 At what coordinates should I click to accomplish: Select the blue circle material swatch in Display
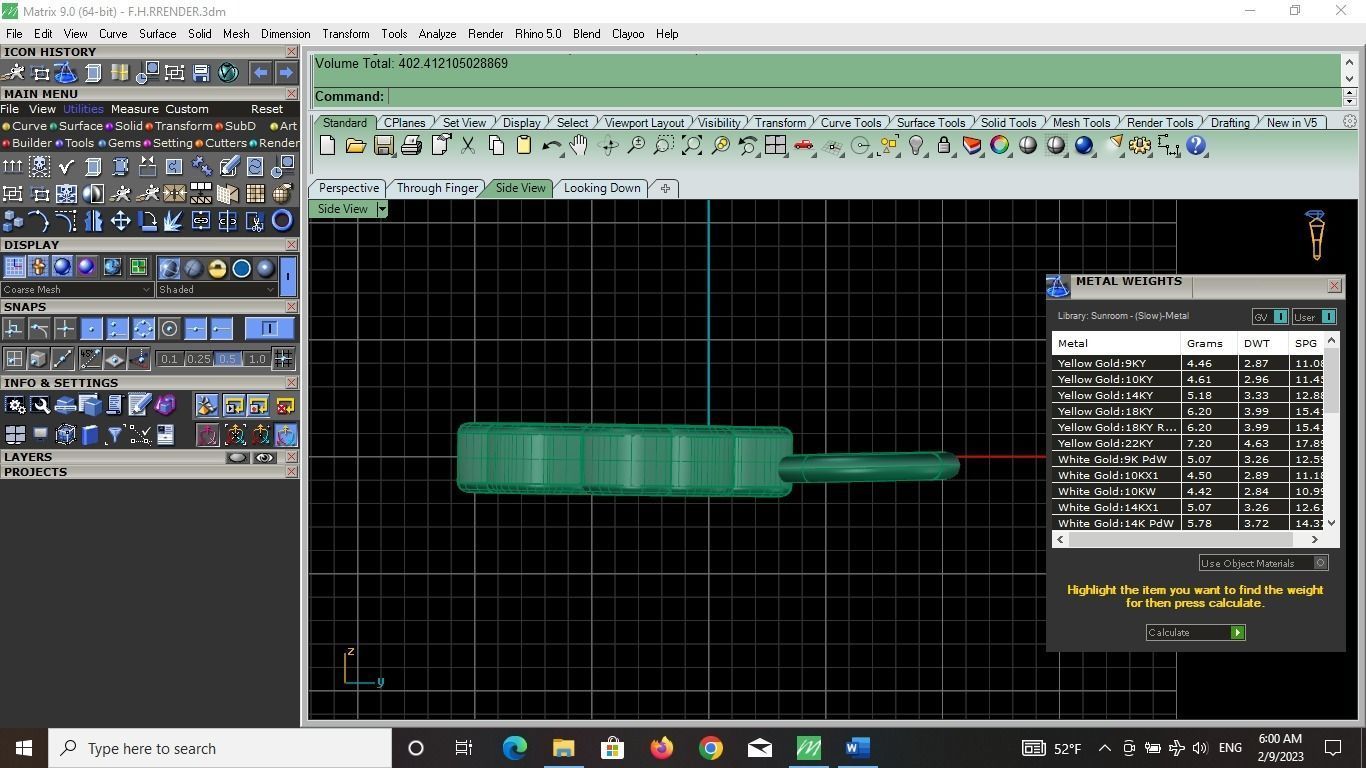click(x=241, y=267)
